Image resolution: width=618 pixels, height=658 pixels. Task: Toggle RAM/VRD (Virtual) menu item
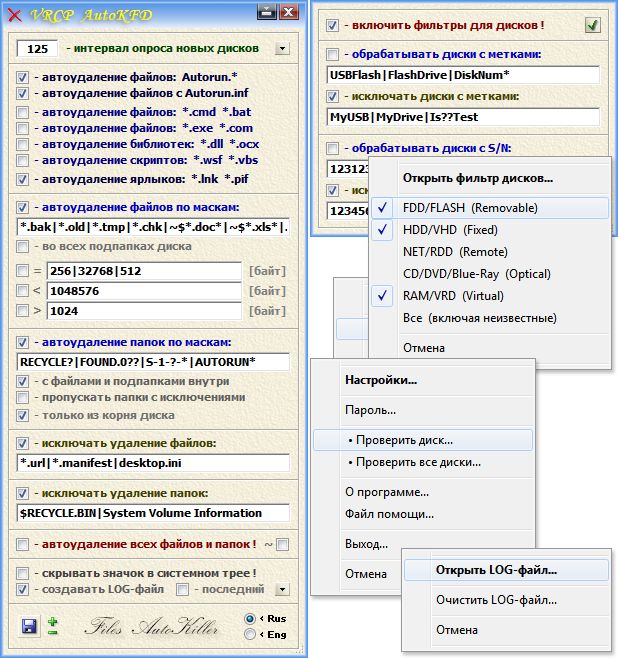(490, 296)
